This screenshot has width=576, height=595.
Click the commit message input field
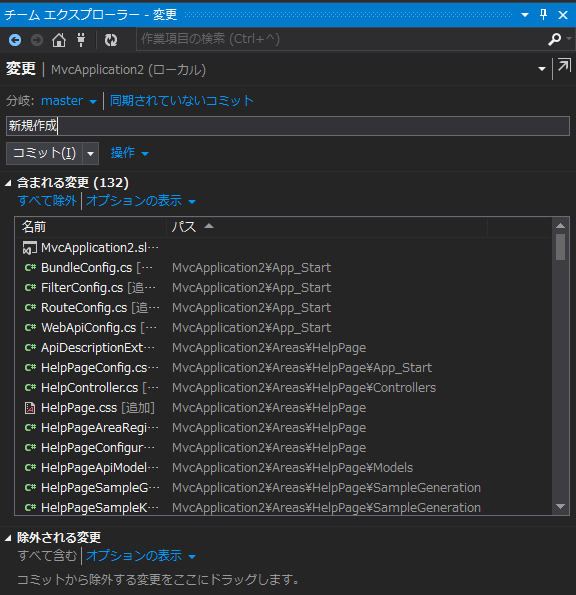tap(288, 126)
